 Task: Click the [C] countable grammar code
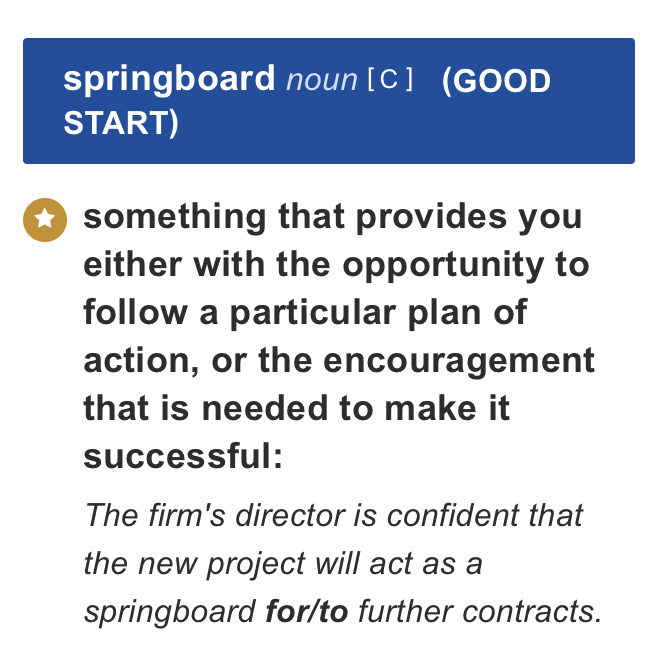pos(390,80)
